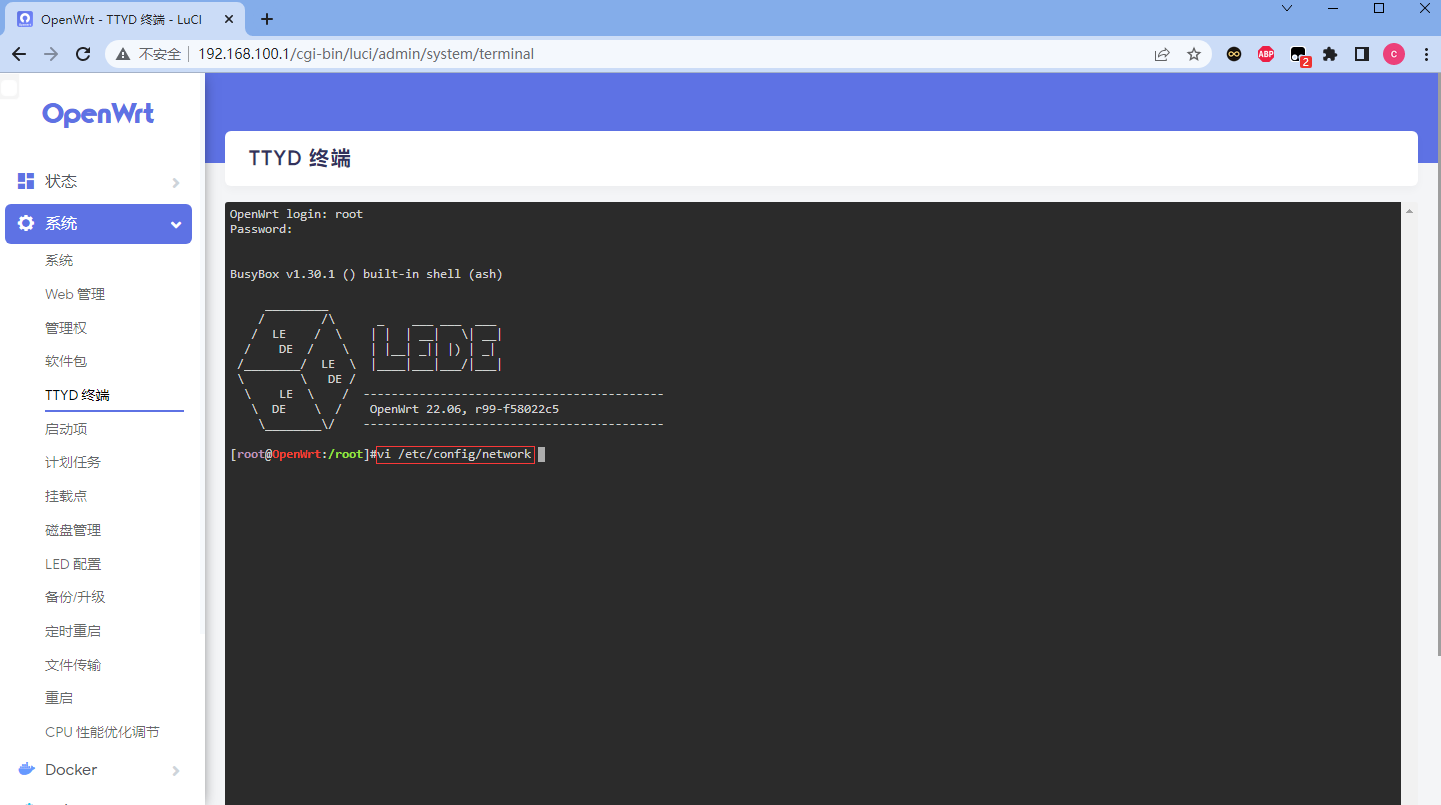The height and width of the screenshot is (805, 1441).
Task: Open the 备份/升级 page
Action: pyautogui.click(x=75, y=597)
